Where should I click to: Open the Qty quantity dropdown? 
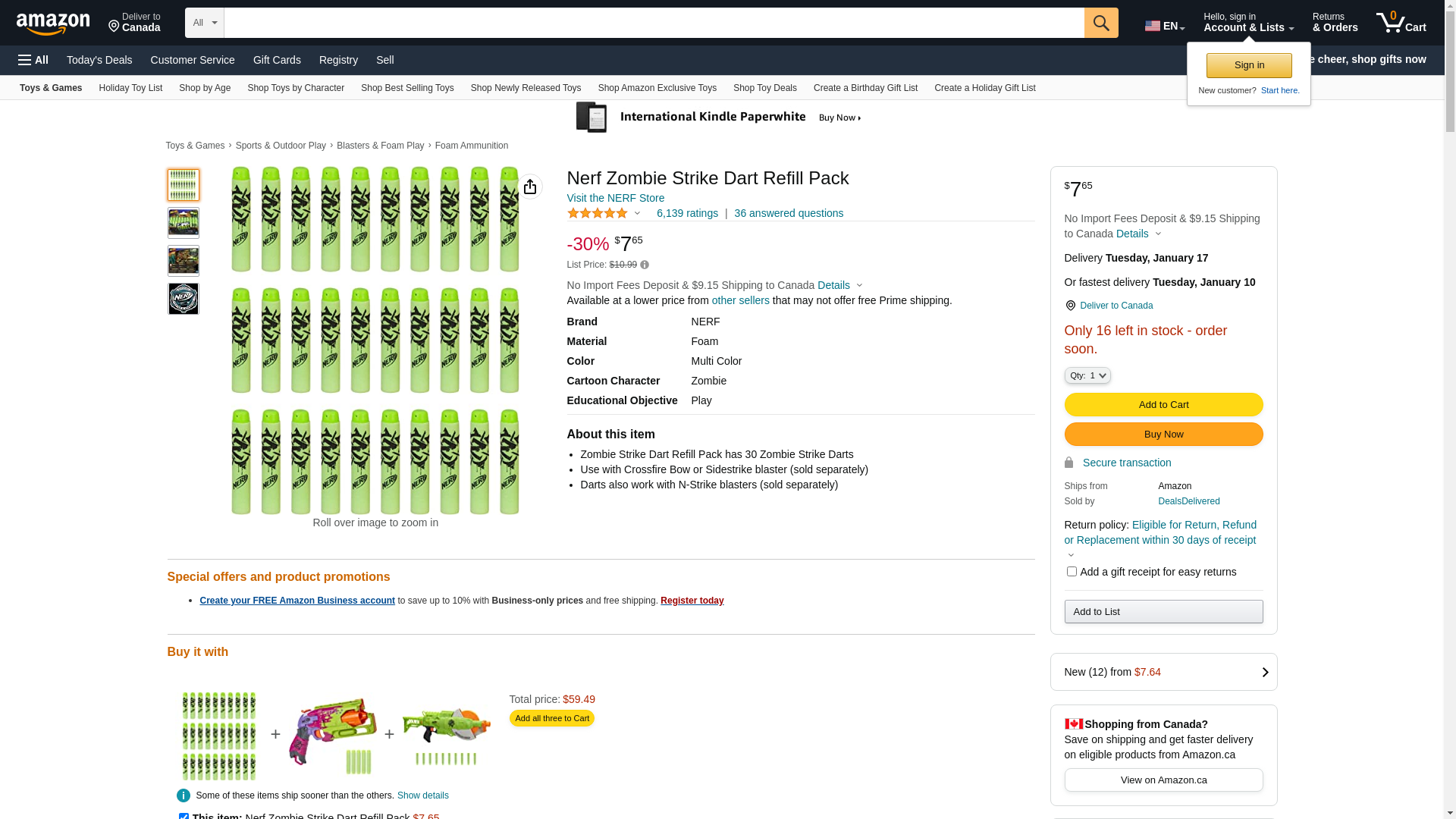[x=1087, y=375]
